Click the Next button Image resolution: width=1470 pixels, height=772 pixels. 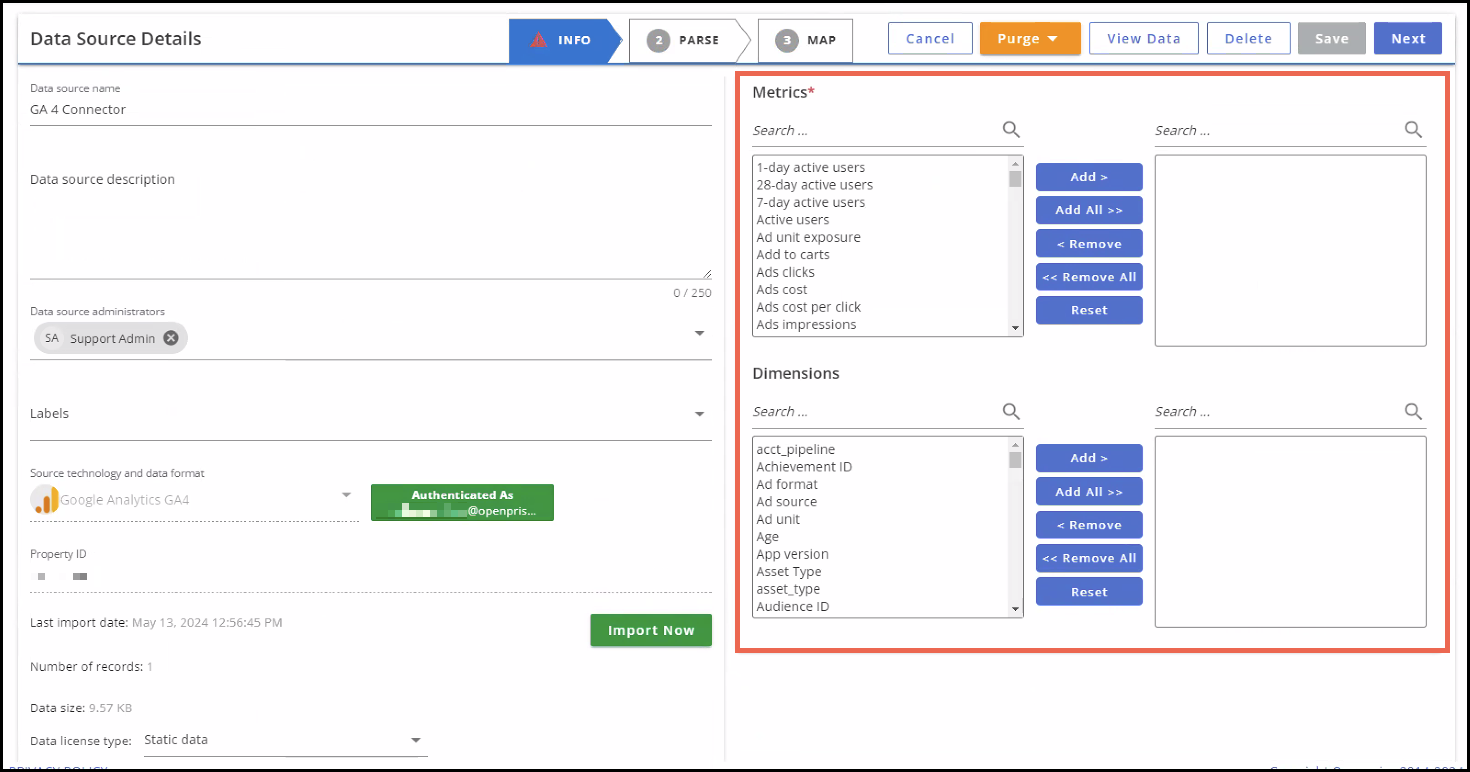[x=1408, y=39]
